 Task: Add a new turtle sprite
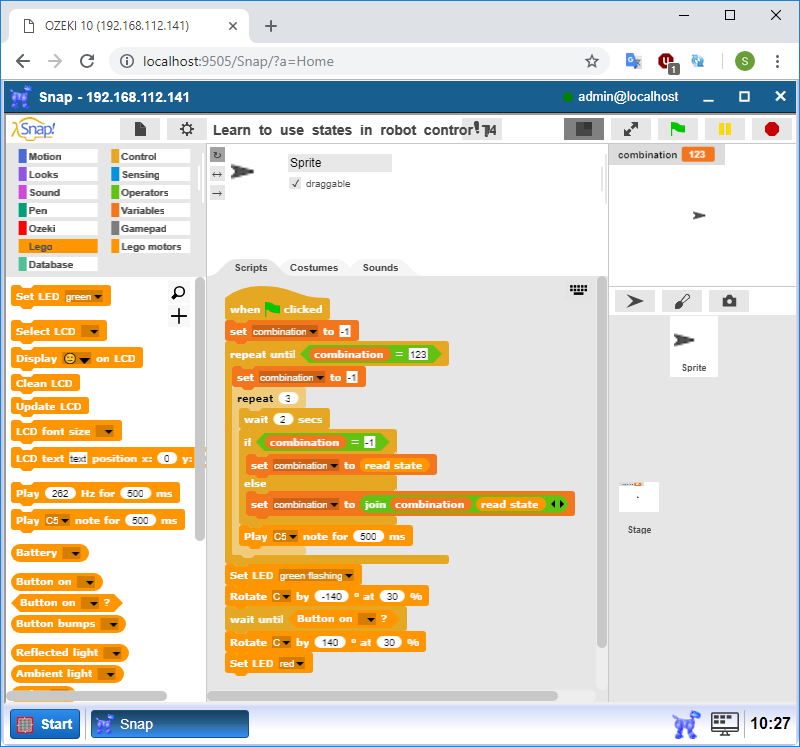click(635, 301)
